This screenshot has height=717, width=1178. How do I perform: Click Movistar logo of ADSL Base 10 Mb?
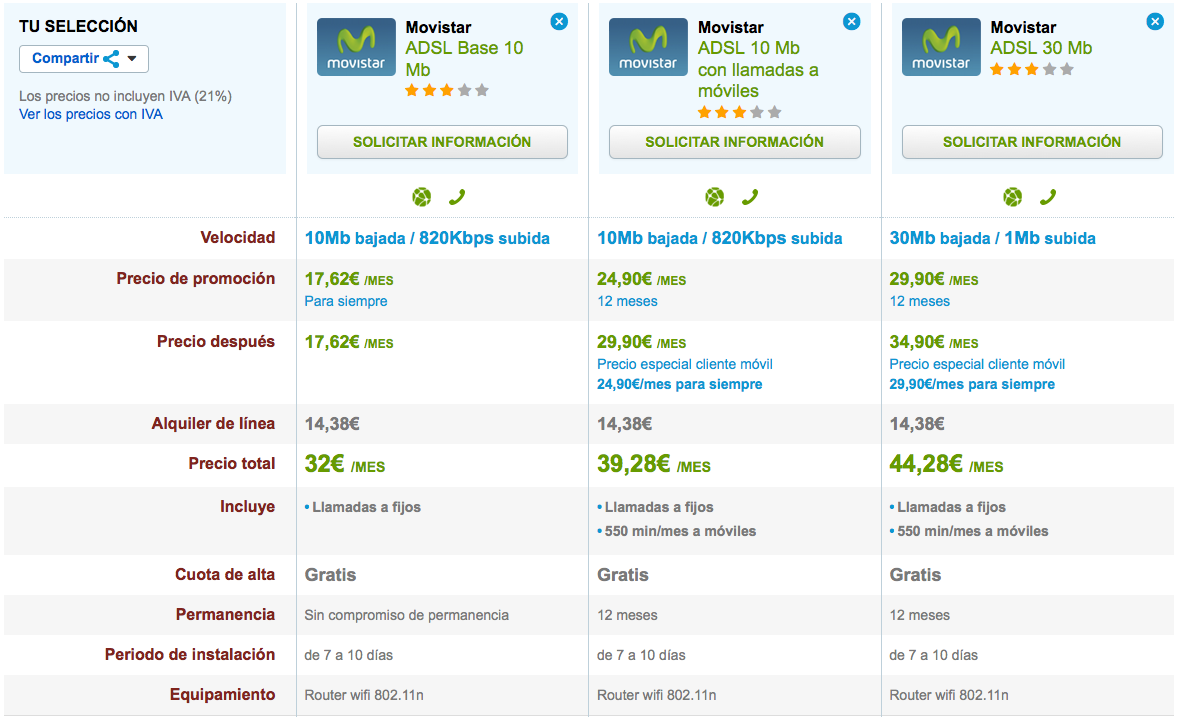pyautogui.click(x=356, y=47)
